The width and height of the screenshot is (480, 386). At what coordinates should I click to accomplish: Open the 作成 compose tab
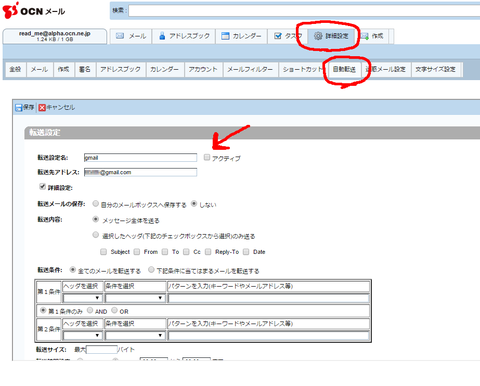(372, 36)
